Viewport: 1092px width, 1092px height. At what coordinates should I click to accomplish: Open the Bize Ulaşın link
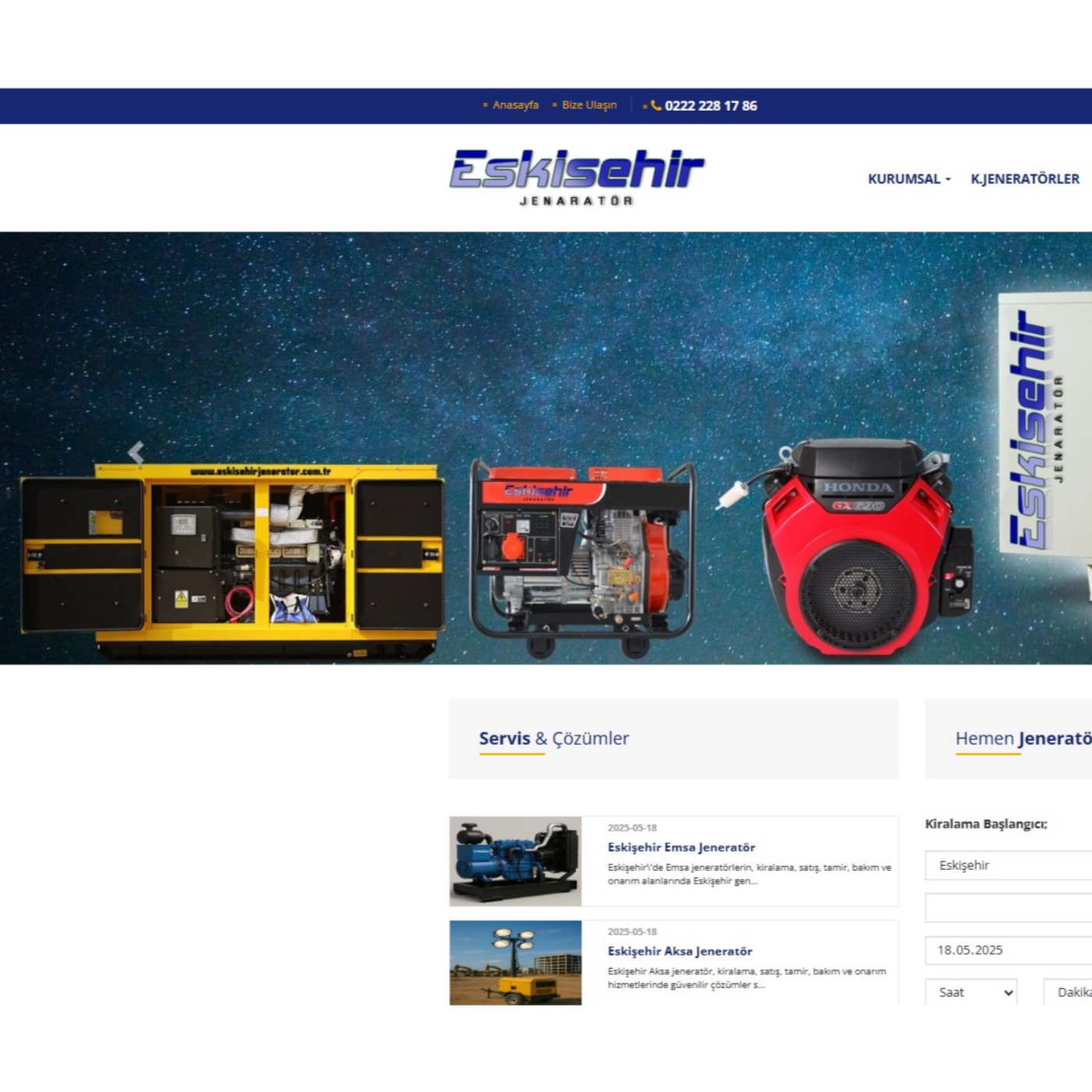click(x=589, y=105)
